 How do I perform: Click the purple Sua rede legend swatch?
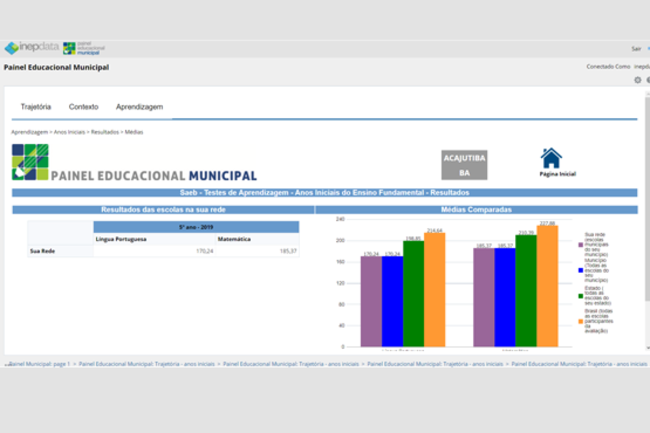(x=579, y=245)
